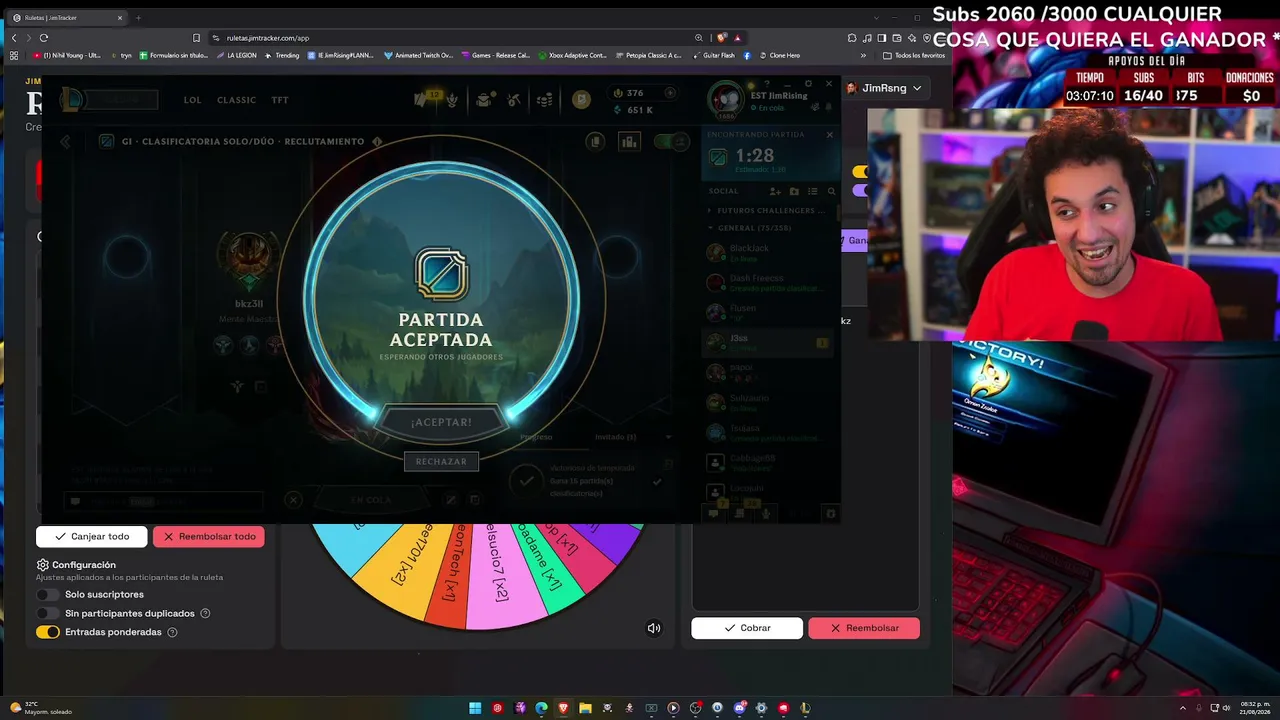
Task: Click Configuración gear icon
Action: pos(43,565)
